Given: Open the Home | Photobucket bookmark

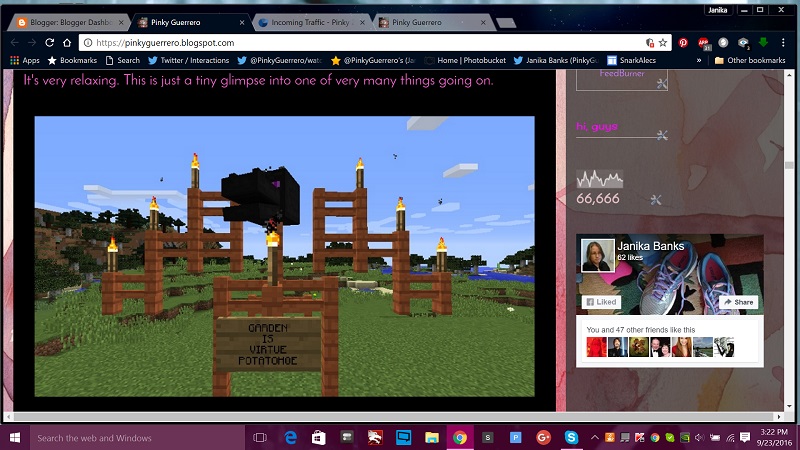Looking at the screenshot, I should 465,60.
